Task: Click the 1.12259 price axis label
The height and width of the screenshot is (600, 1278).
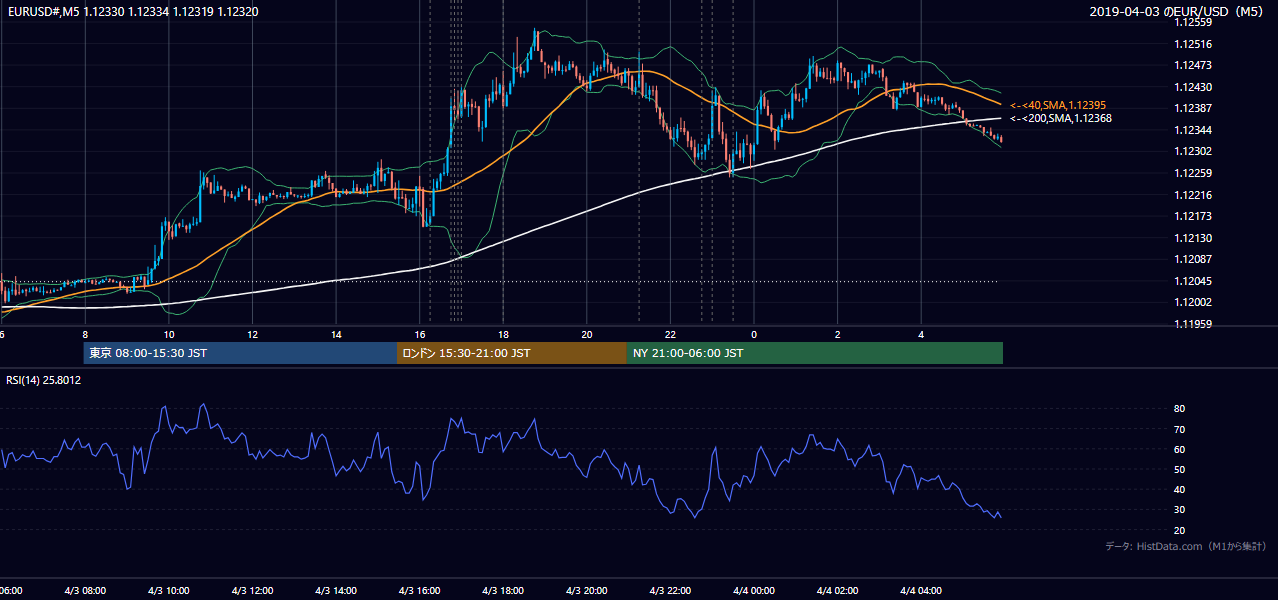Action: pyautogui.click(x=1194, y=173)
